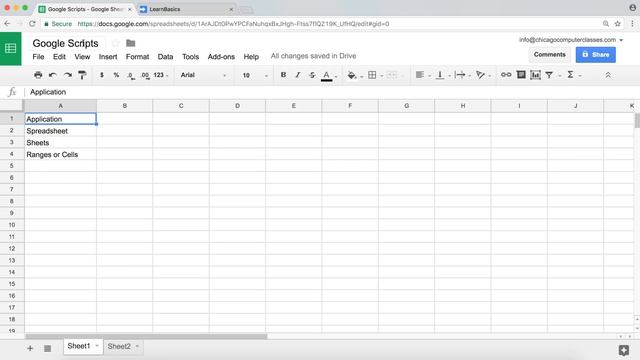The image size is (640, 360).
Task: Open the File menu
Action: (38, 57)
